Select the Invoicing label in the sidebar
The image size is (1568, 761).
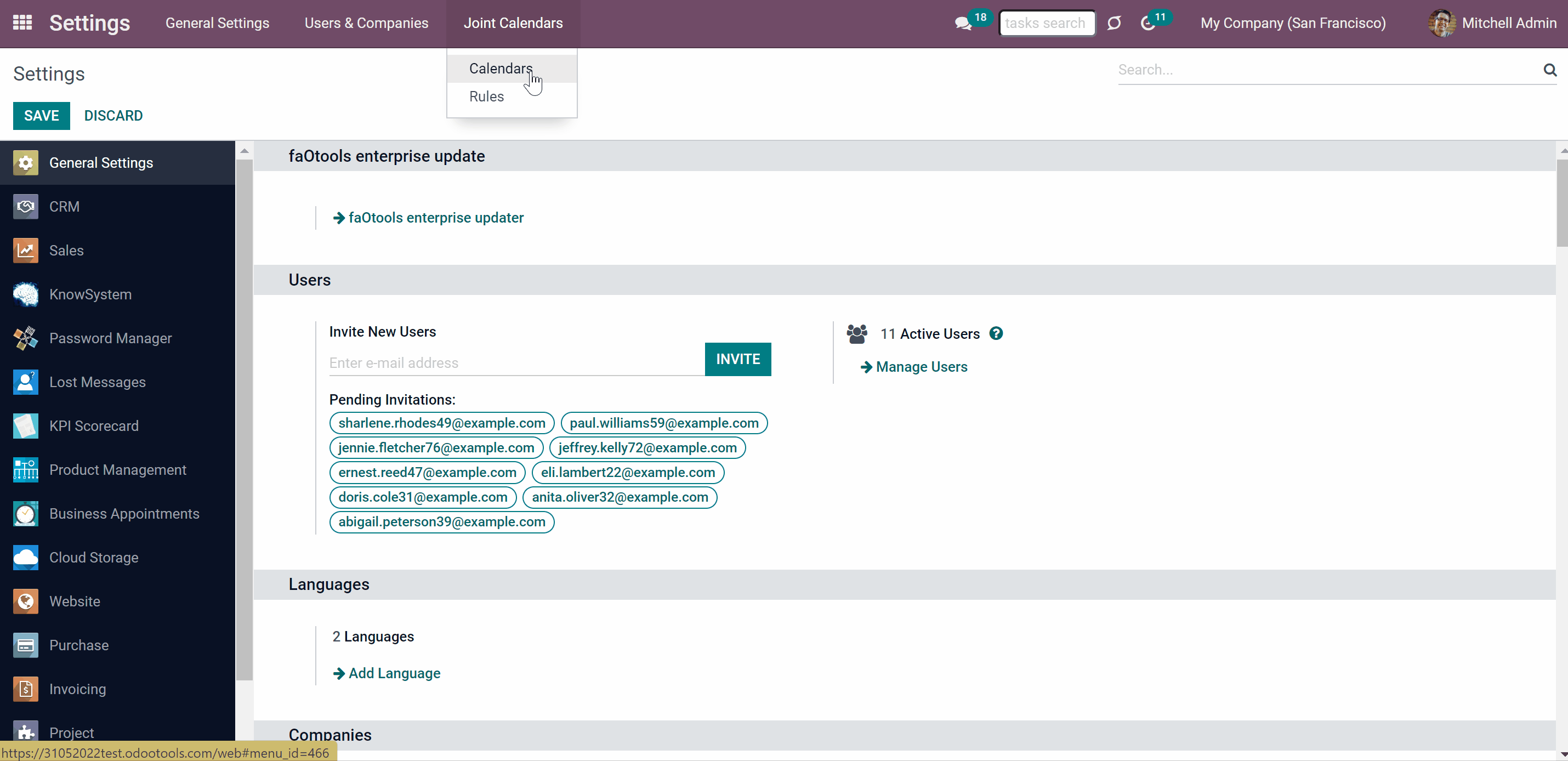click(x=78, y=689)
